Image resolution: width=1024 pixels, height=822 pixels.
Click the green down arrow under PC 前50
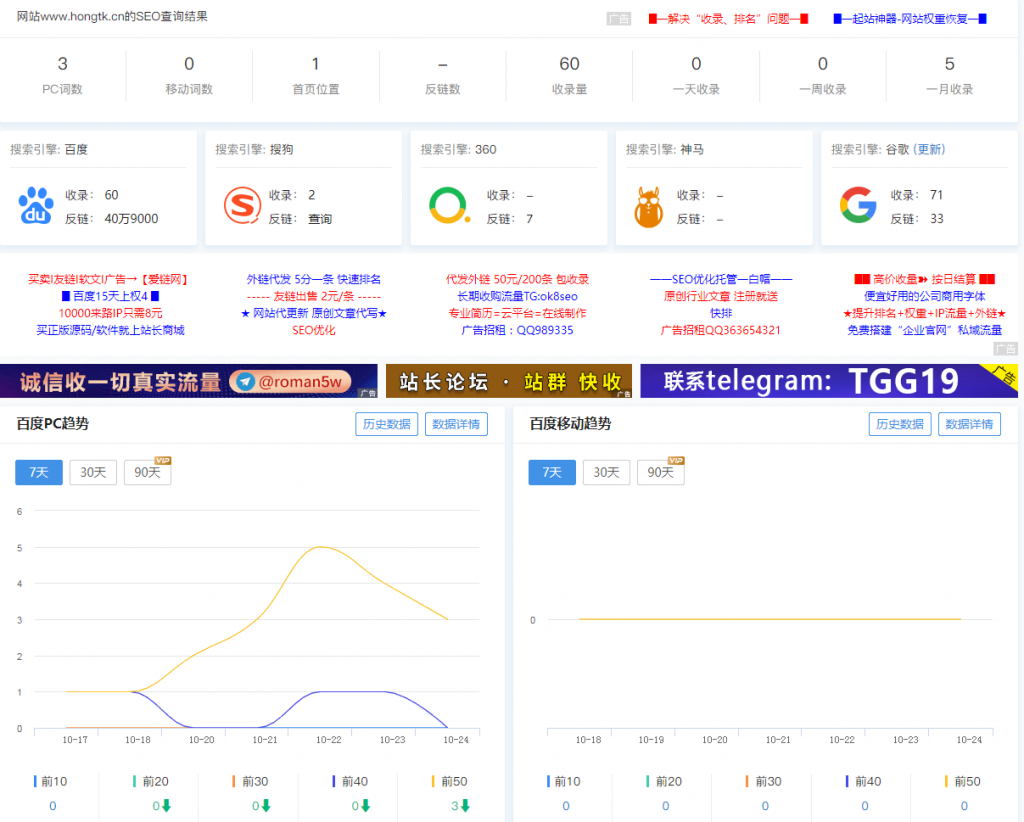465,806
